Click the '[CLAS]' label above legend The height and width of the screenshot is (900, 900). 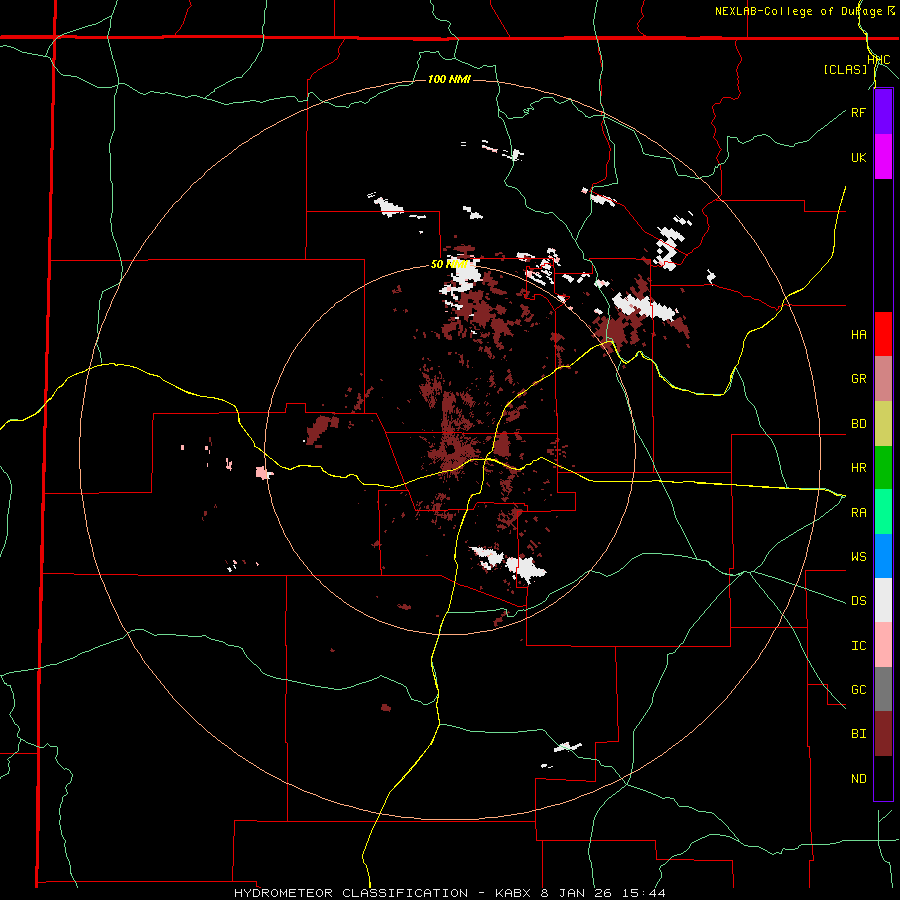[845, 69]
